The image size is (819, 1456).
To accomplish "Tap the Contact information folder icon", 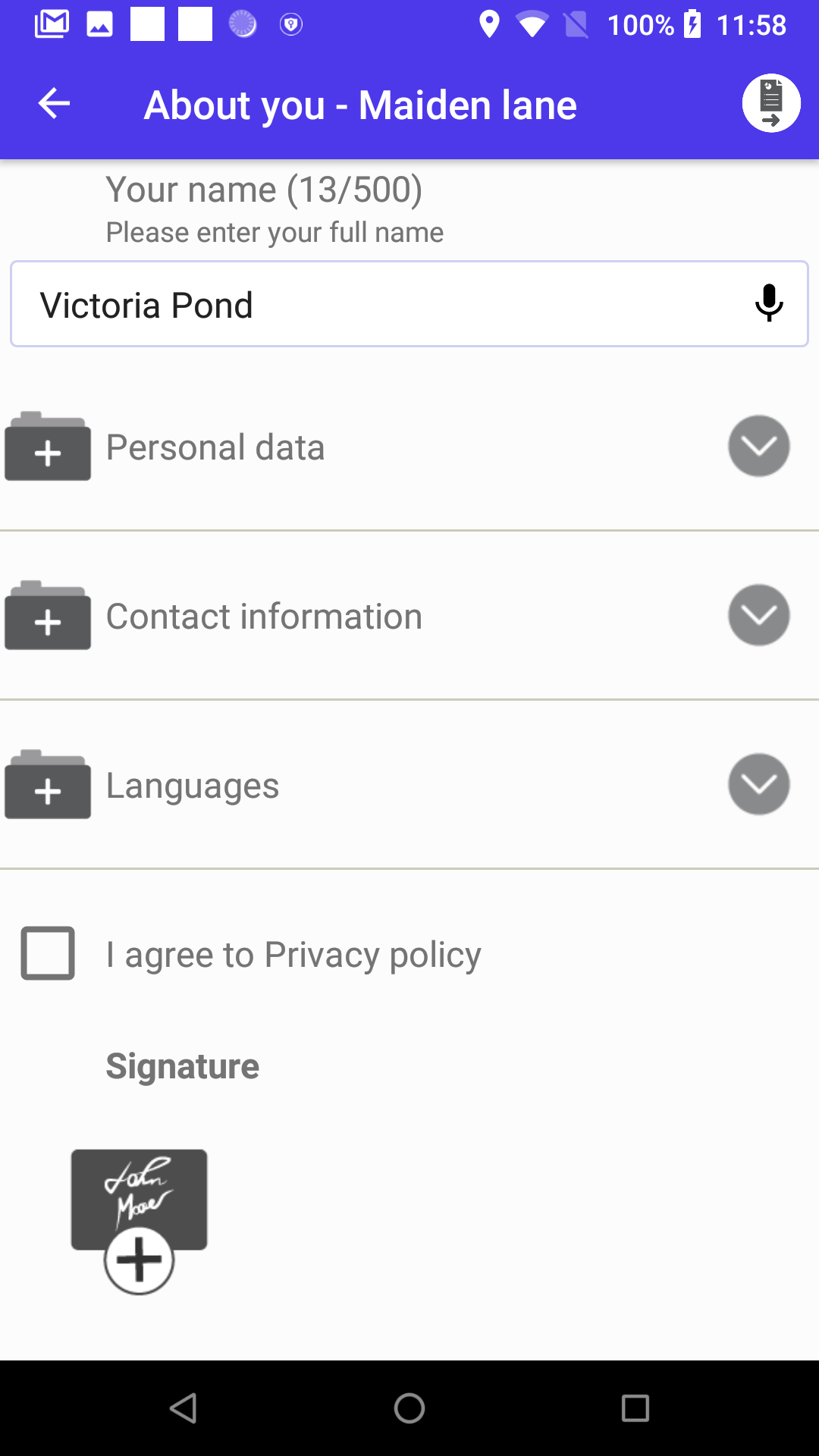I will [x=48, y=616].
